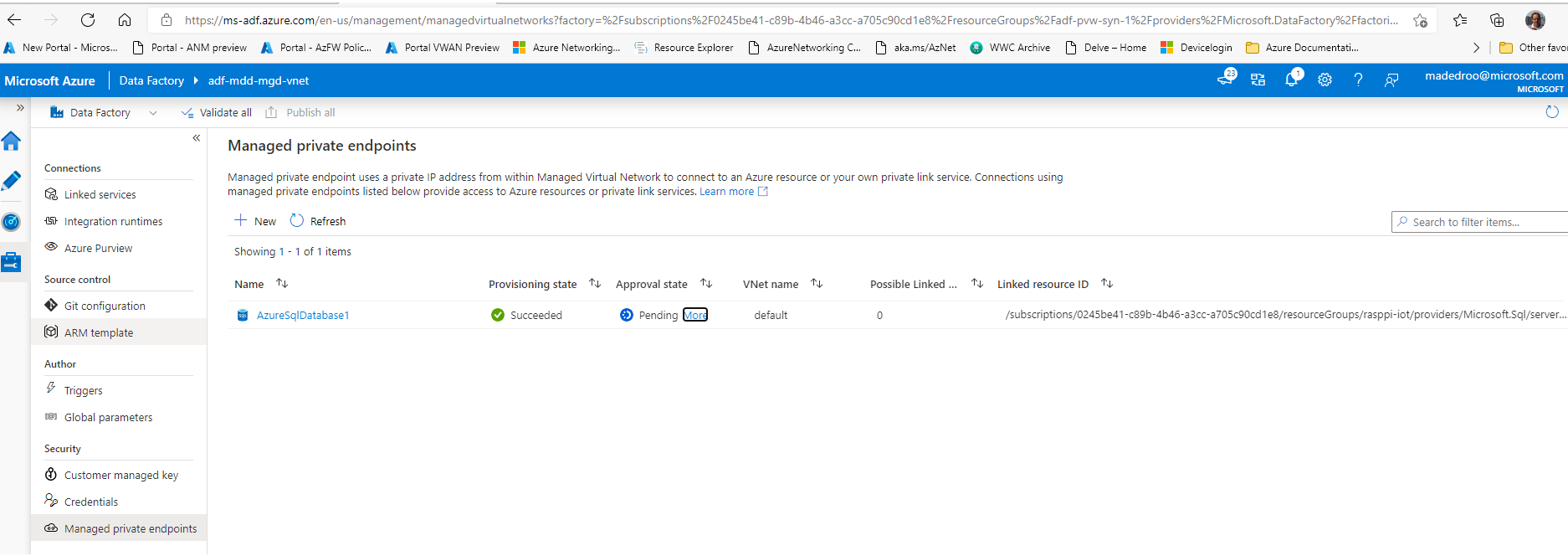Click Publish all button
This screenshot has width=1568, height=556.
coord(300,113)
